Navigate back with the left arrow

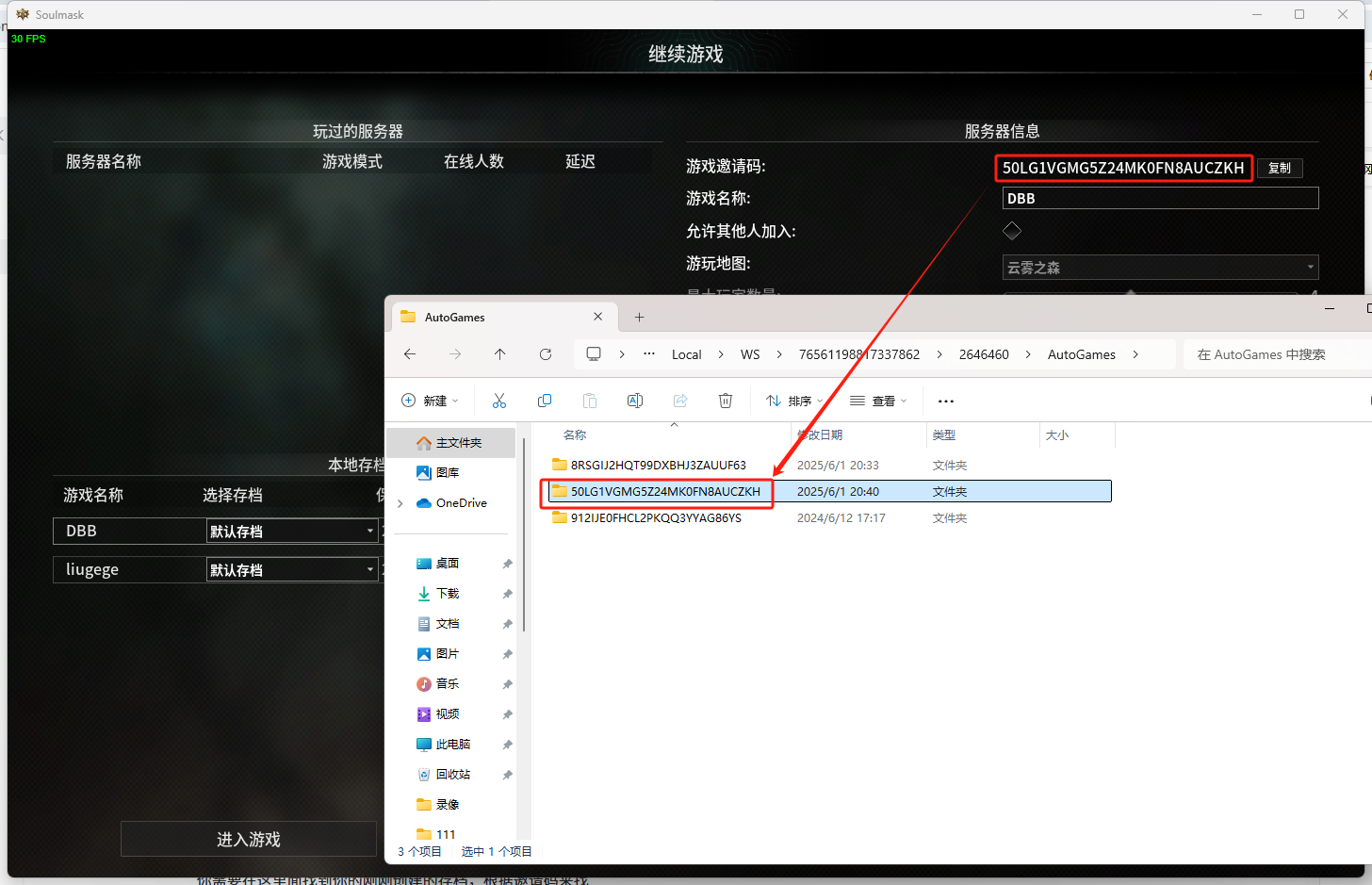click(410, 354)
